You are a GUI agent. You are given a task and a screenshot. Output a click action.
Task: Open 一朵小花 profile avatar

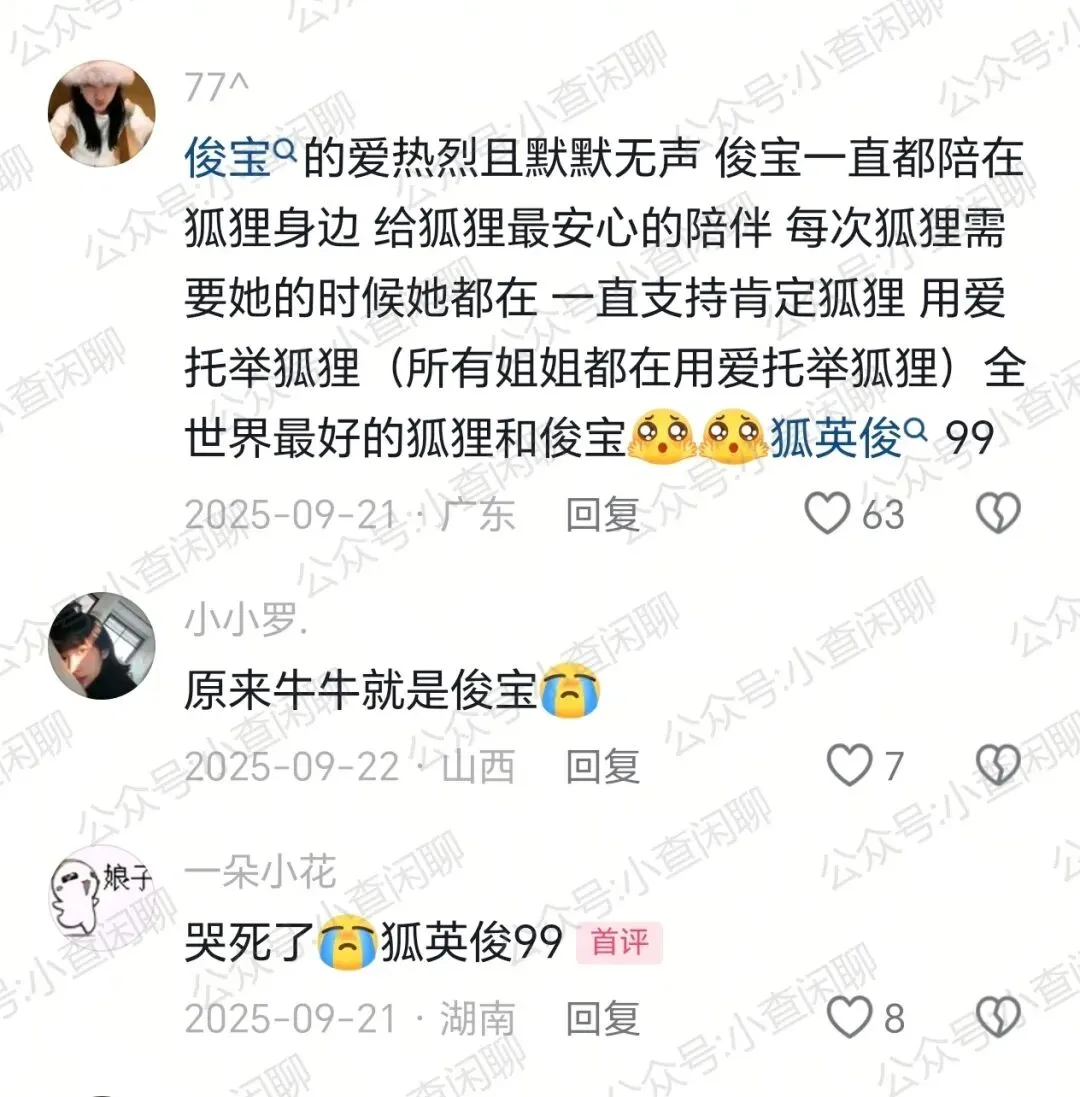101,897
